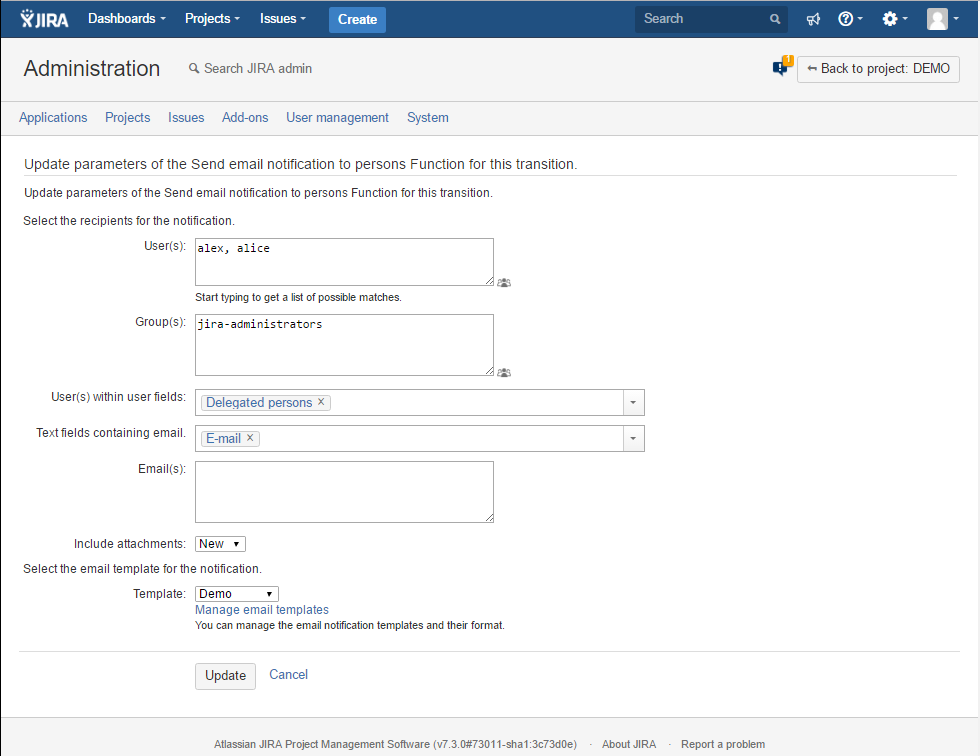Click Back to project: DEMO button
980x756 pixels.
(x=878, y=69)
